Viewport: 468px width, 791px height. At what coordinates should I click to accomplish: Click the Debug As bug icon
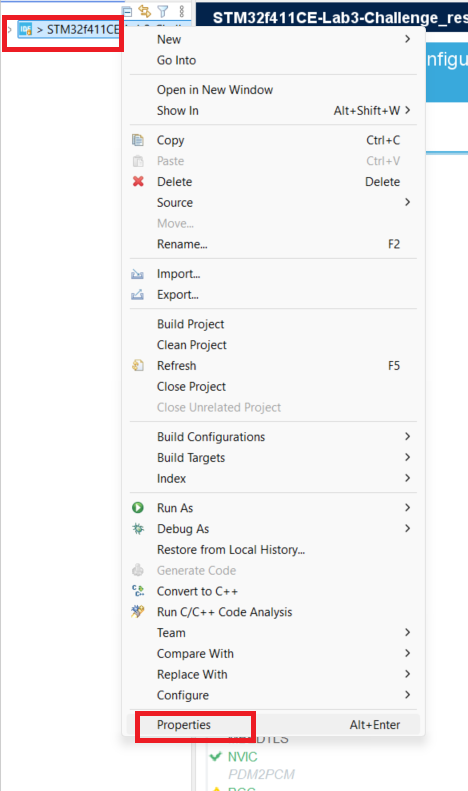pyautogui.click(x=138, y=528)
